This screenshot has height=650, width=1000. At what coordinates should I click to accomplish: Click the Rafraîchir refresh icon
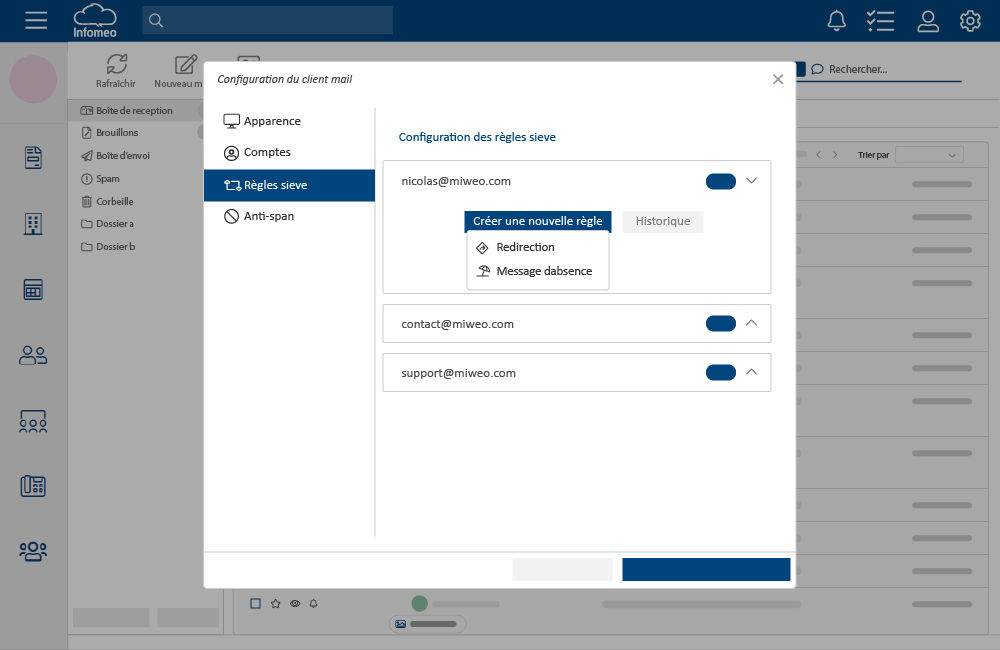click(116, 65)
